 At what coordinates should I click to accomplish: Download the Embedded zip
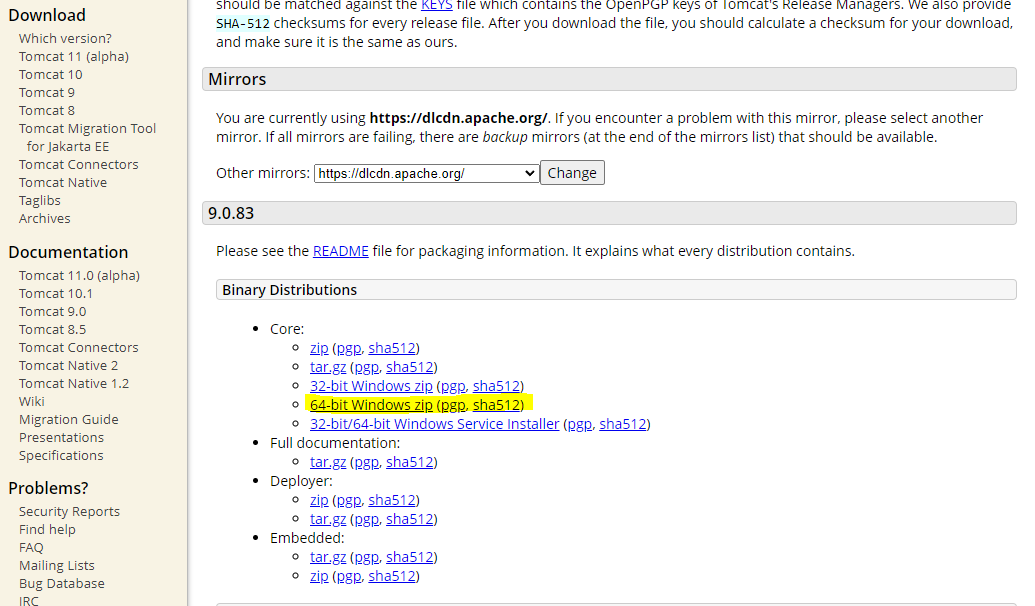pos(319,576)
